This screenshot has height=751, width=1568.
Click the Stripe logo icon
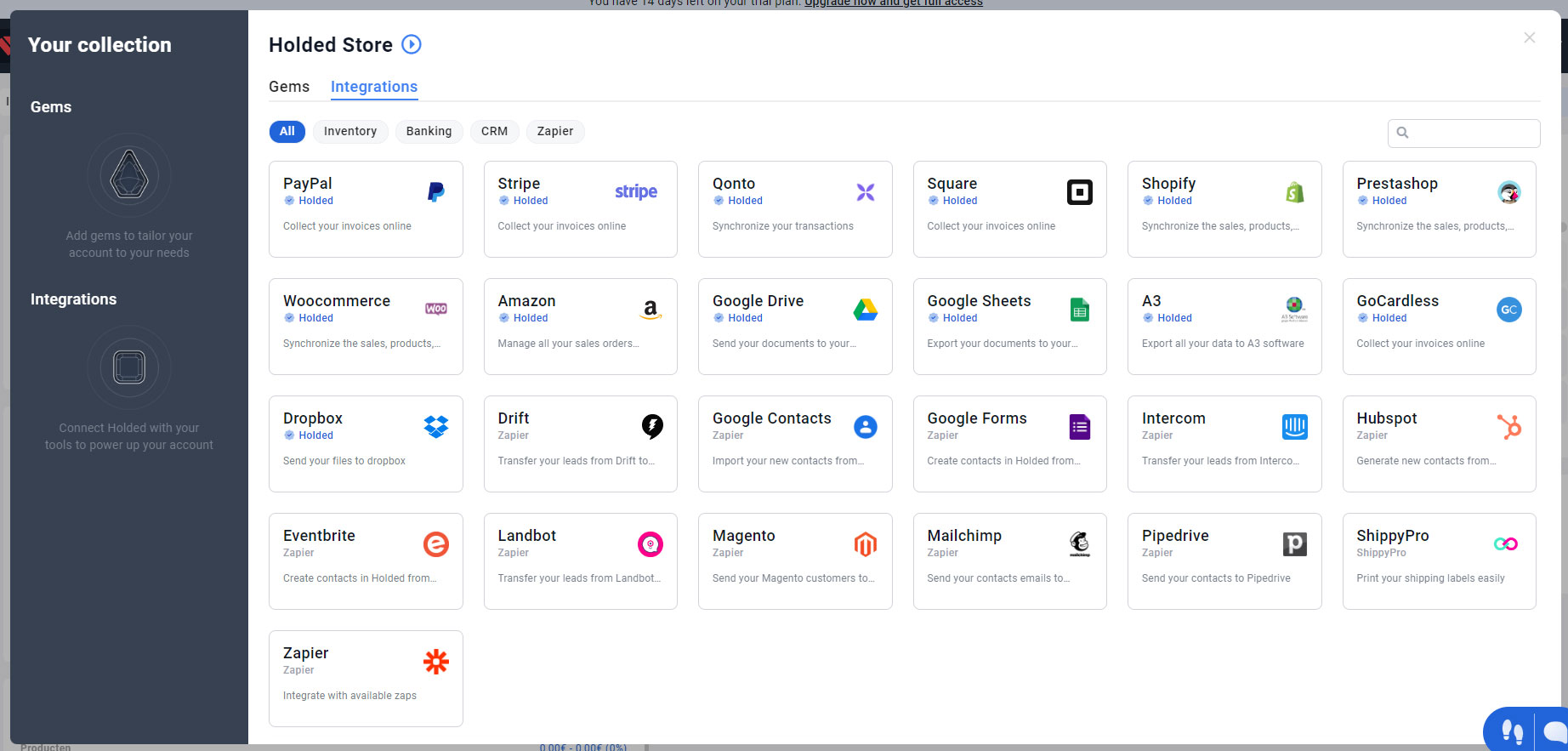pos(636,192)
